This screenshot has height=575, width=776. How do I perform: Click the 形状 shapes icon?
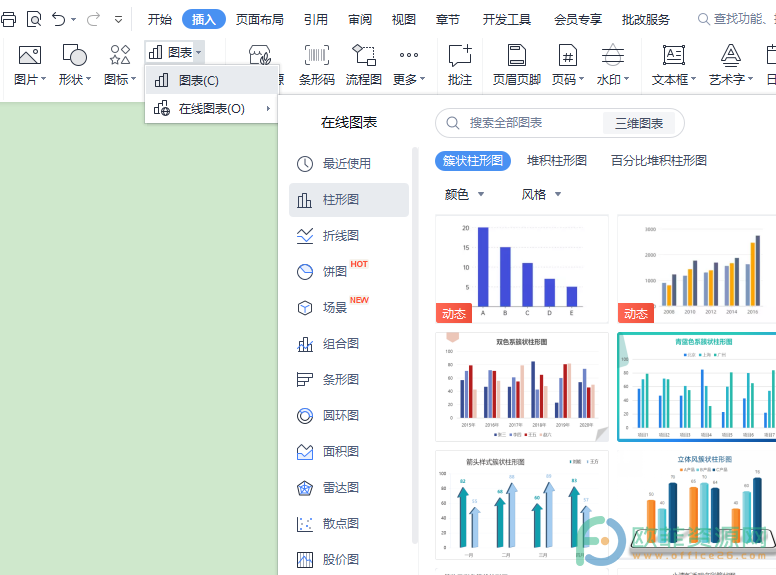75,55
